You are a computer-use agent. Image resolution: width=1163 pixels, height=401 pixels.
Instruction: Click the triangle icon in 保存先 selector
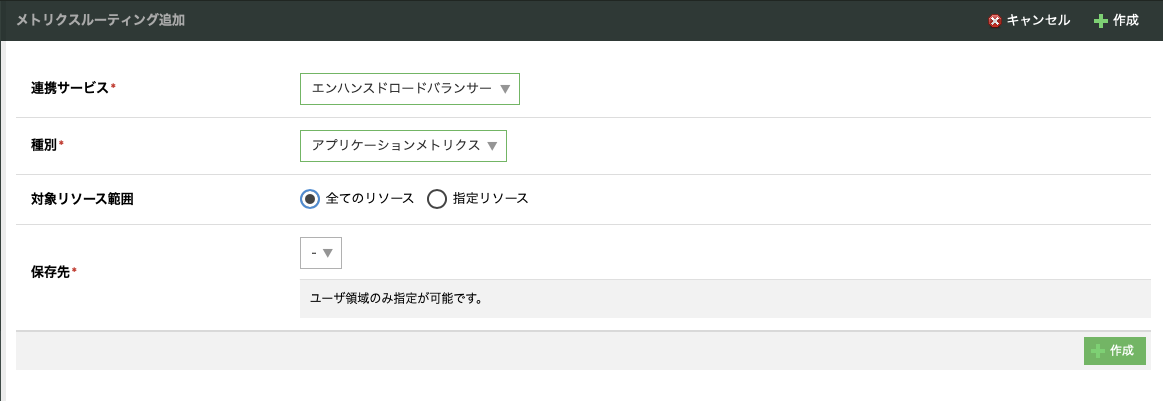click(328, 253)
